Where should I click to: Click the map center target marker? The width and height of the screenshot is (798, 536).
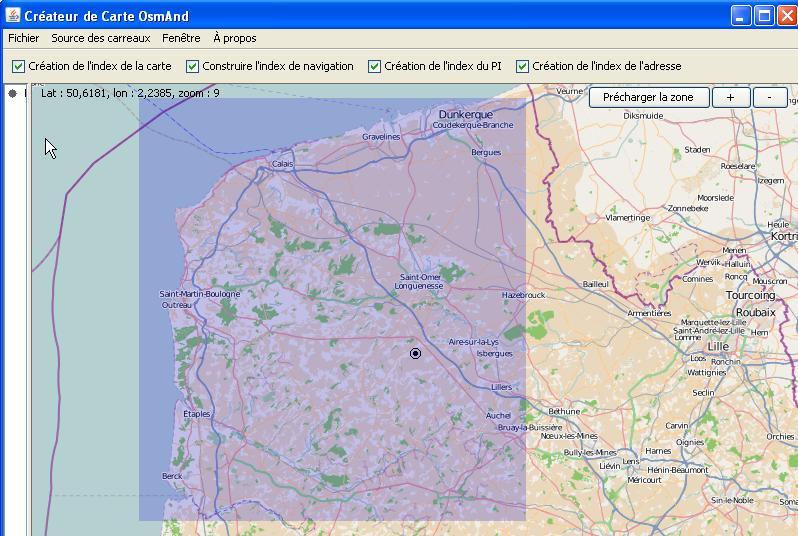pyautogui.click(x=415, y=353)
